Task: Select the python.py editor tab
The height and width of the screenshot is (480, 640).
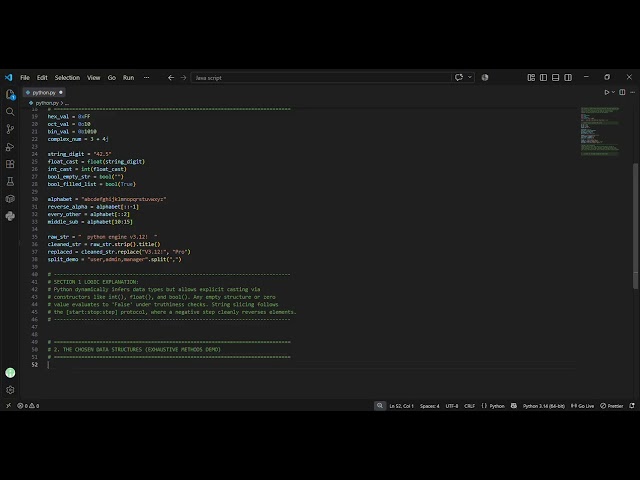Action: 44,93
